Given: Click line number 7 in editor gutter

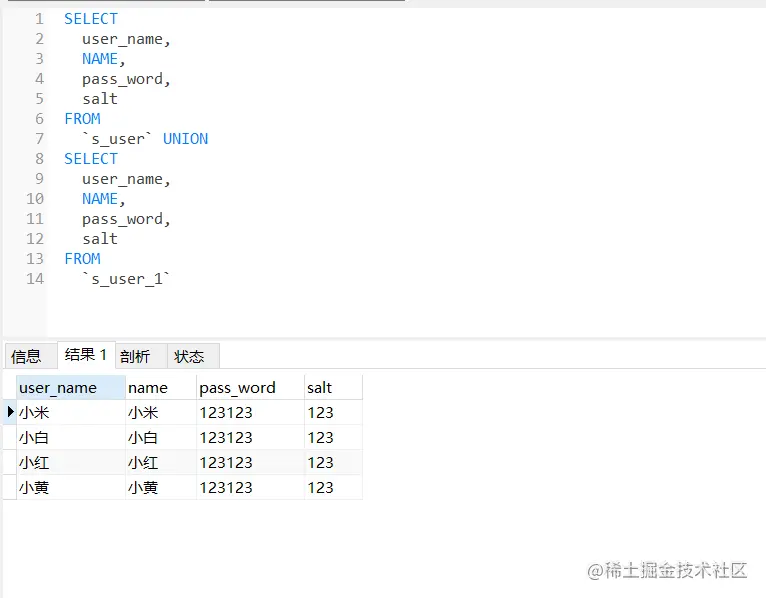Looking at the screenshot, I should pyautogui.click(x=39, y=139).
